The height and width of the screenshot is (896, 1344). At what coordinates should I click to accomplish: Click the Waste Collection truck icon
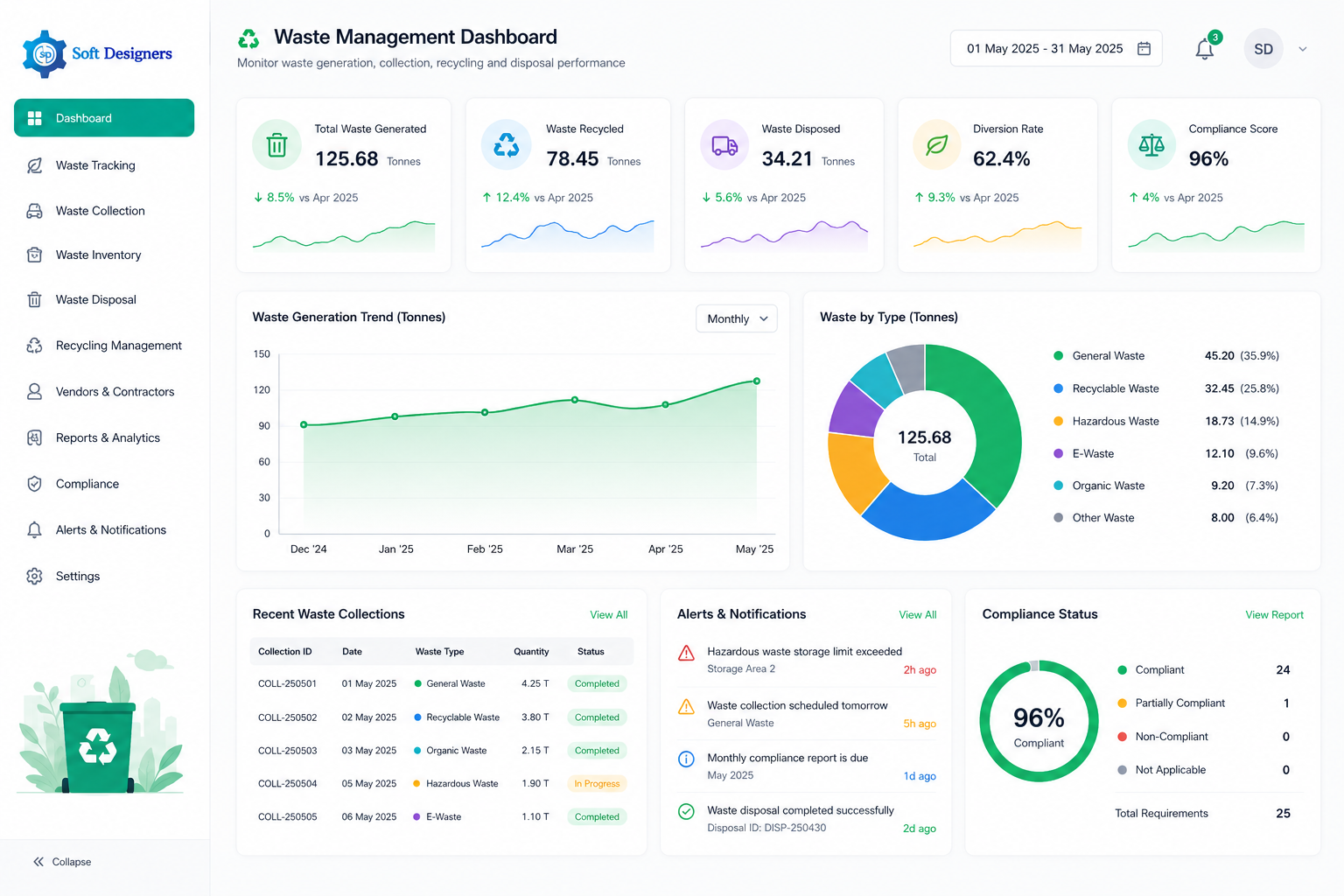(35, 211)
